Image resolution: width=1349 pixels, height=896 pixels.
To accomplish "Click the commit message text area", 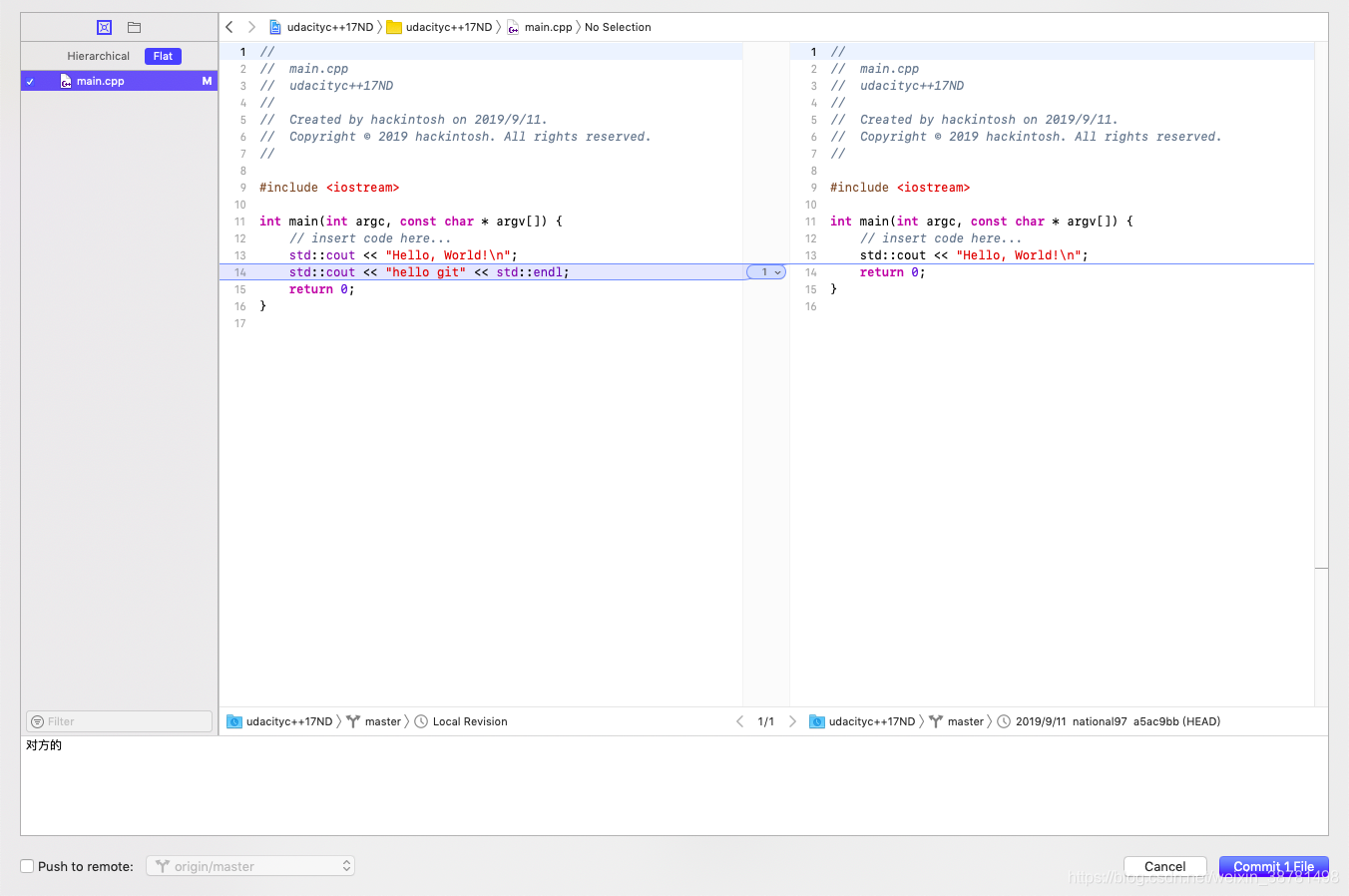I will tap(674, 786).
